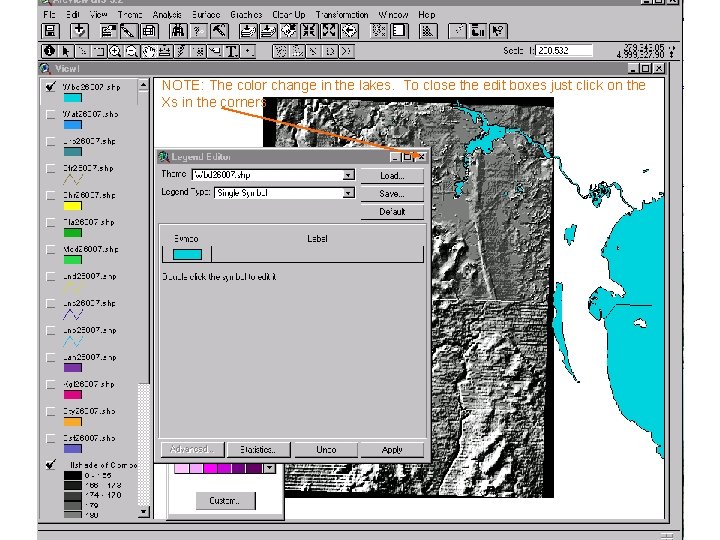The image size is (720, 540).
Task: Enable the Agl26007.shp pink theme checkbox
Action: 51,384
